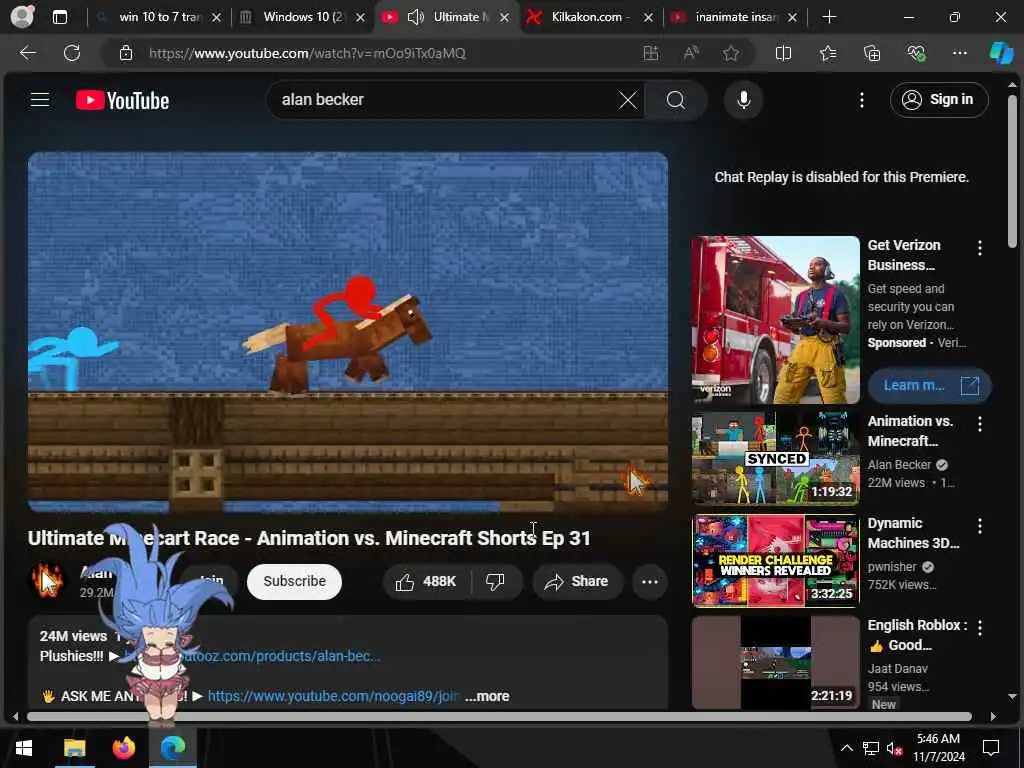Open the Edge profile avatar

point(22,17)
